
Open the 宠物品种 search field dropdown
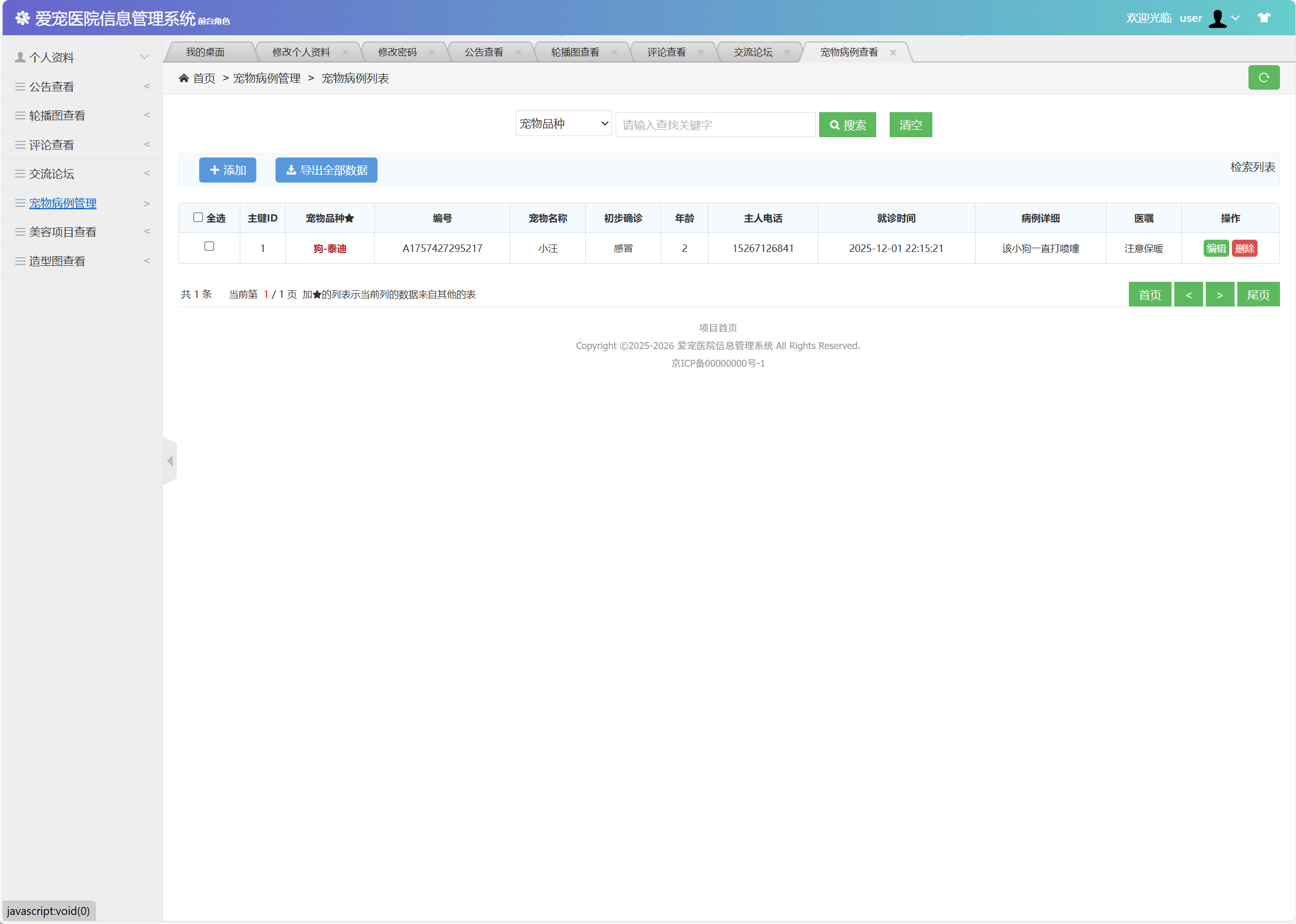(x=562, y=124)
